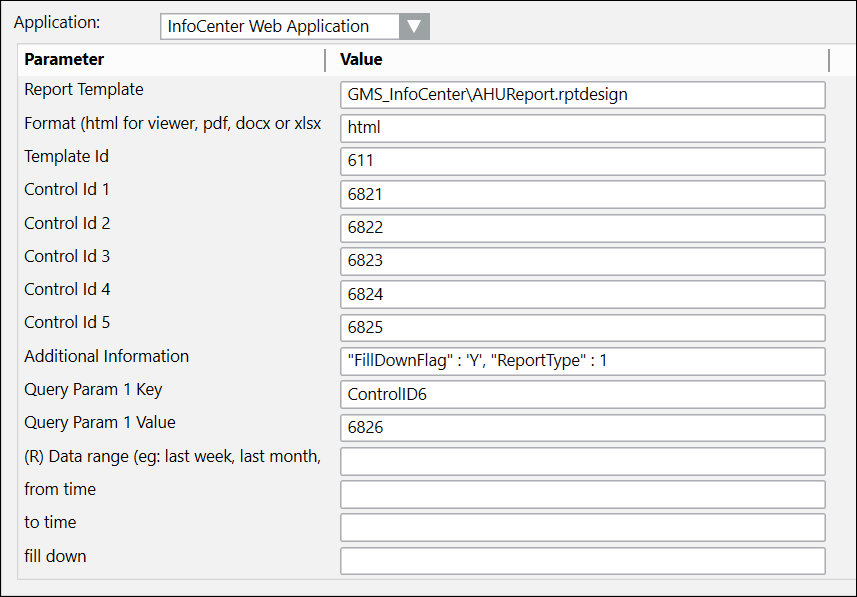Focus the Control Id 2 value field
857x597 pixels.
[582, 228]
